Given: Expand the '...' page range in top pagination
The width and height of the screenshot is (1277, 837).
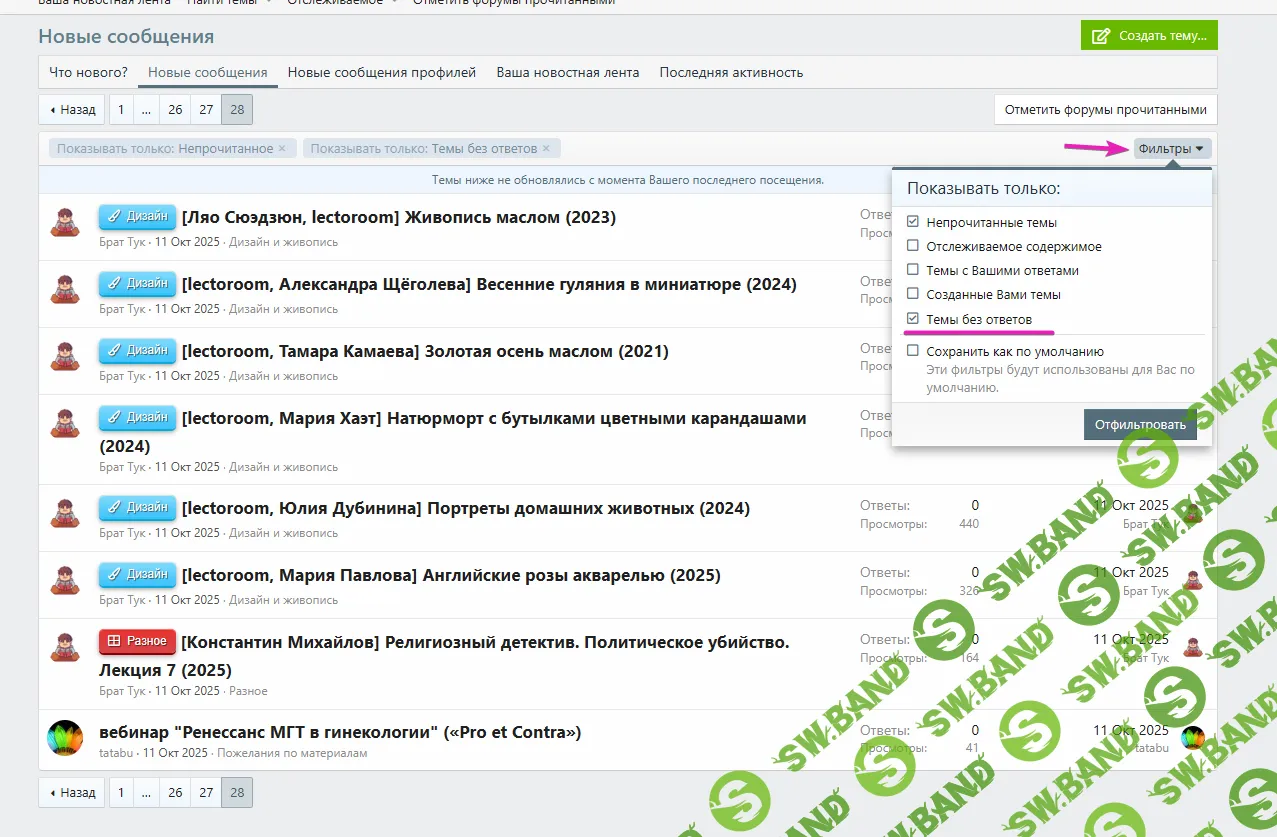Looking at the screenshot, I should pos(146,110).
